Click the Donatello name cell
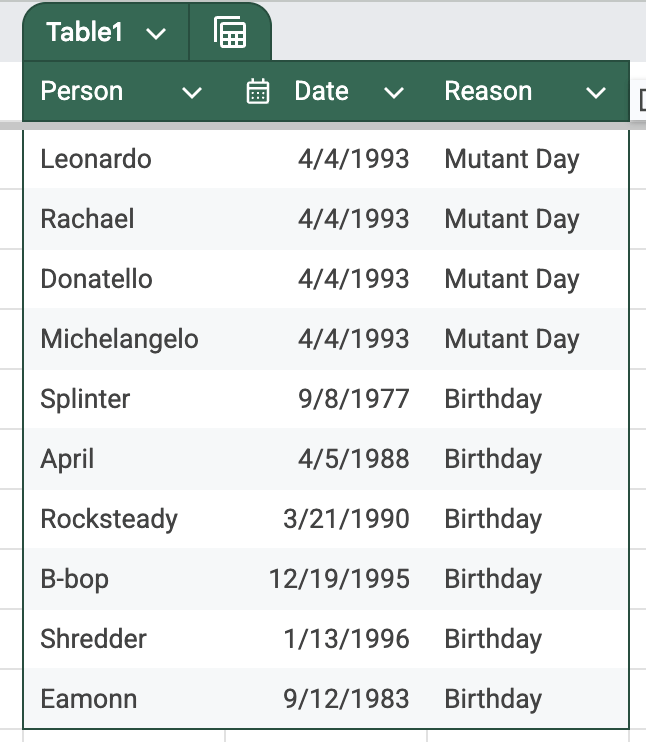646x742 pixels. click(x=96, y=279)
